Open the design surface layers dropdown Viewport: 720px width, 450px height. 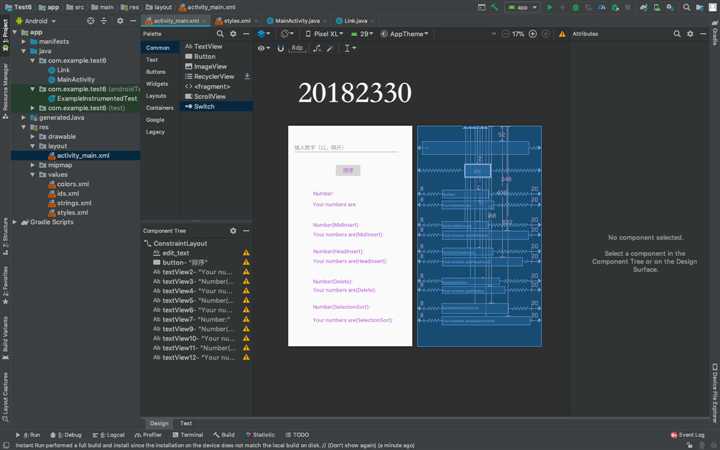click(264, 34)
